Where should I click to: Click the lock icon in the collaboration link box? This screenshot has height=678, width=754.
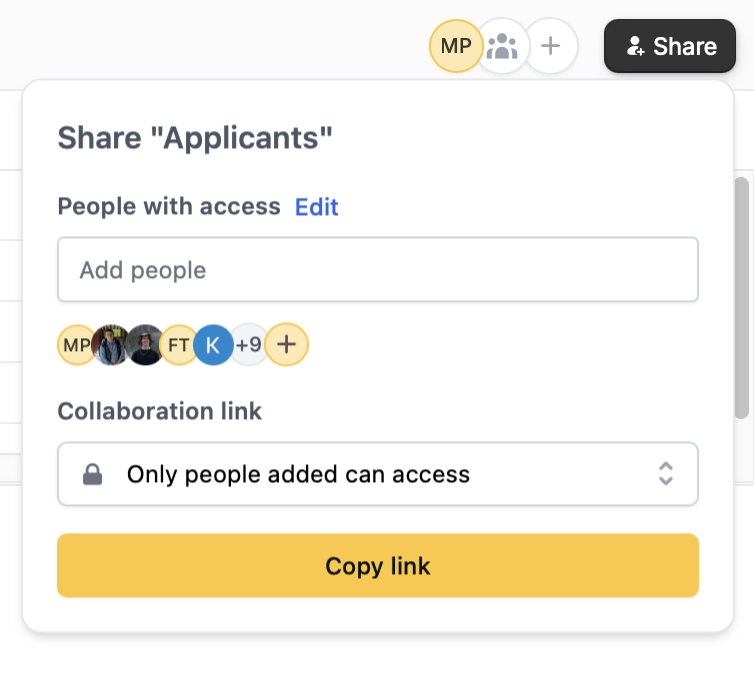click(x=92, y=475)
